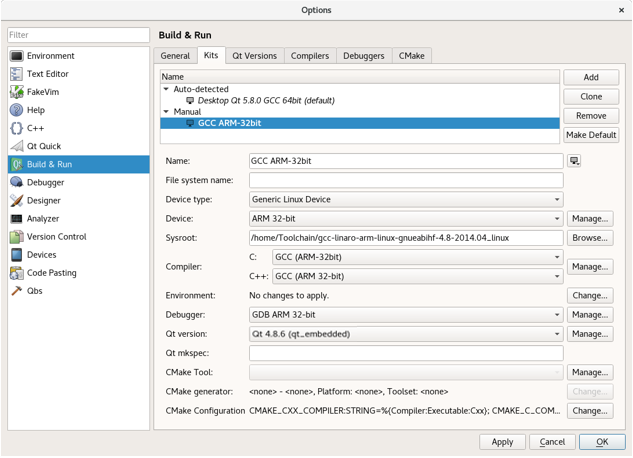Viewport: 633px width, 458px height.
Task: Click the monitor icon of GCC ARM-32bit kit
Action: pyautogui.click(x=190, y=123)
